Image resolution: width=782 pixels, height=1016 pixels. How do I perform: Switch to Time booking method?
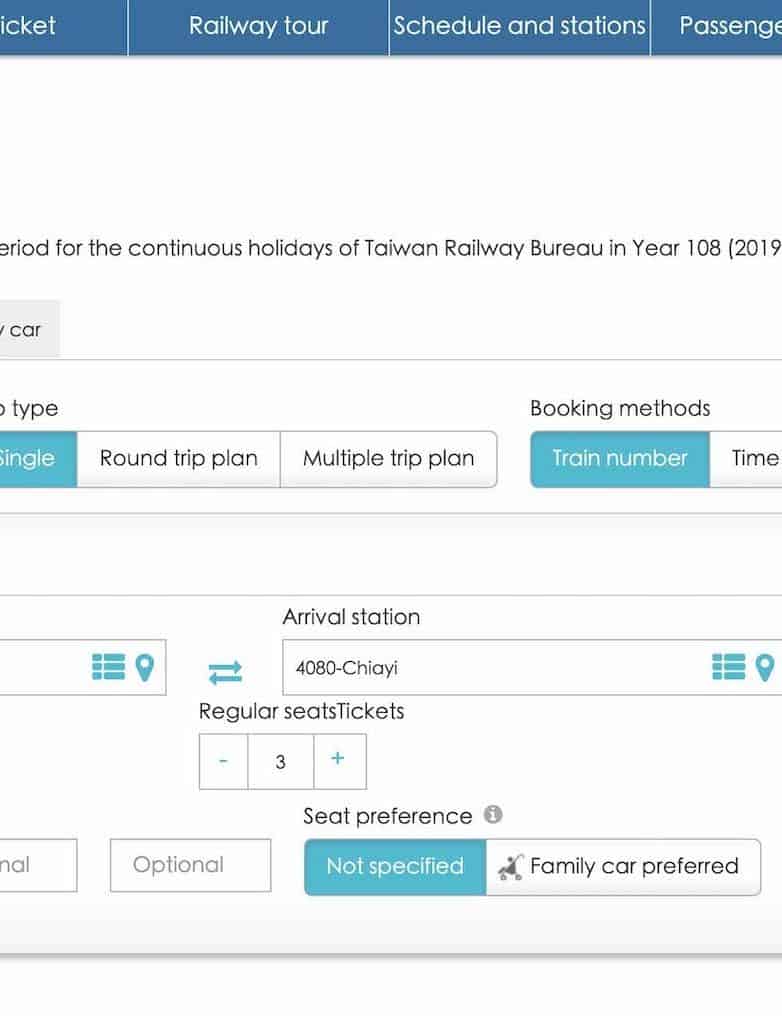(x=754, y=459)
